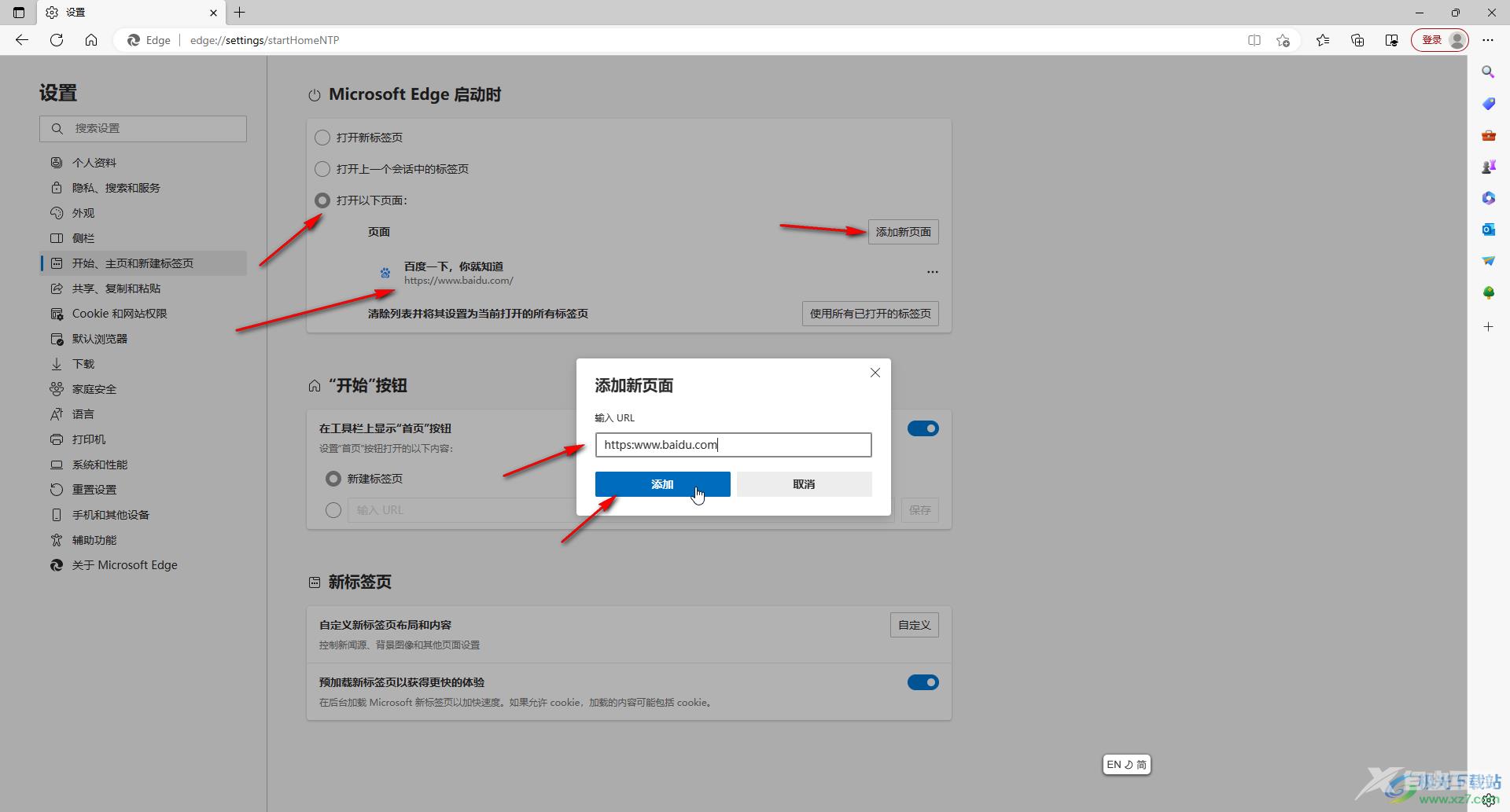
Task: Open 打印机 settings section
Action: (143, 439)
